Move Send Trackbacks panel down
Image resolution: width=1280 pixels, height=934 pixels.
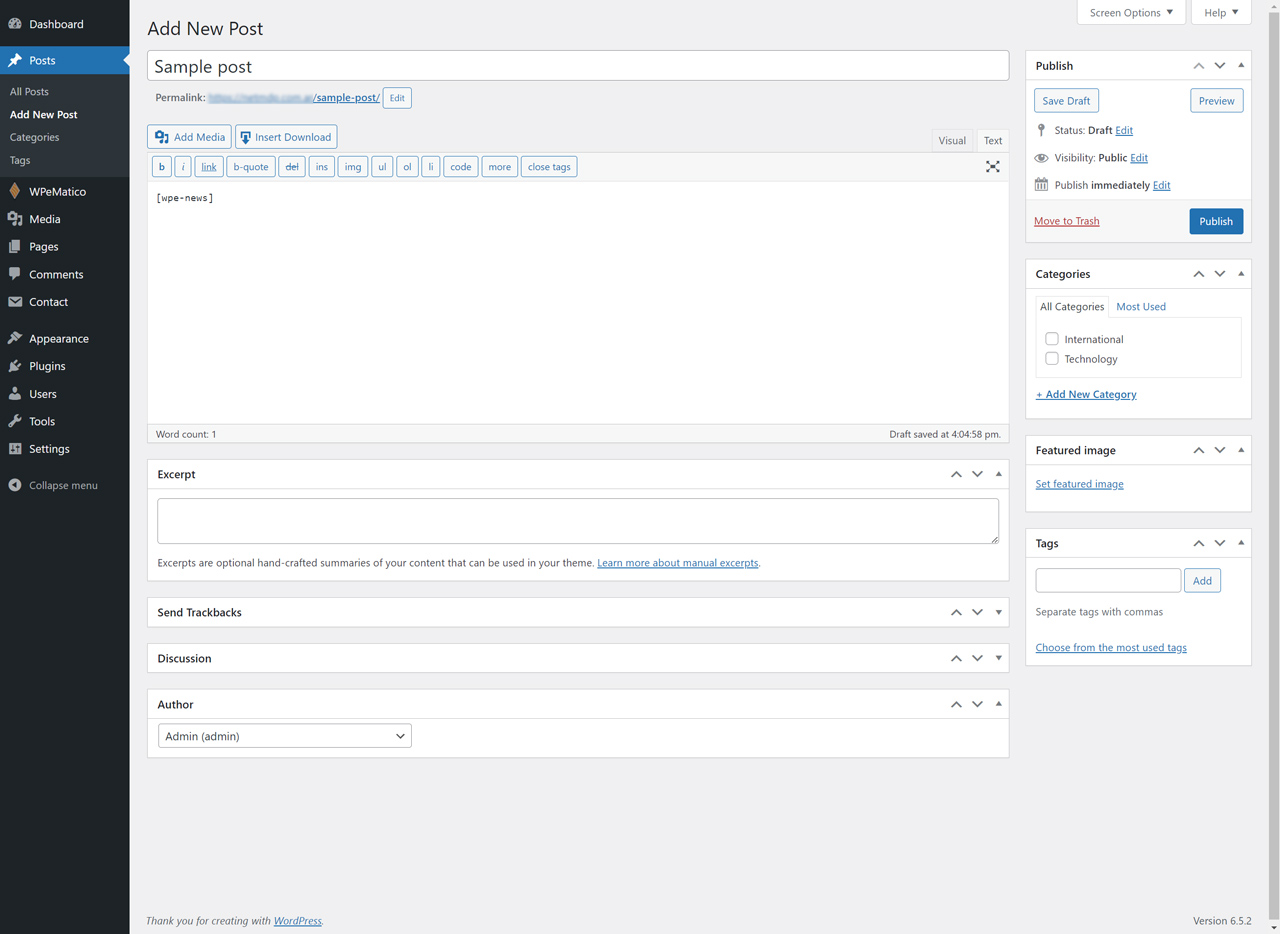pos(977,612)
